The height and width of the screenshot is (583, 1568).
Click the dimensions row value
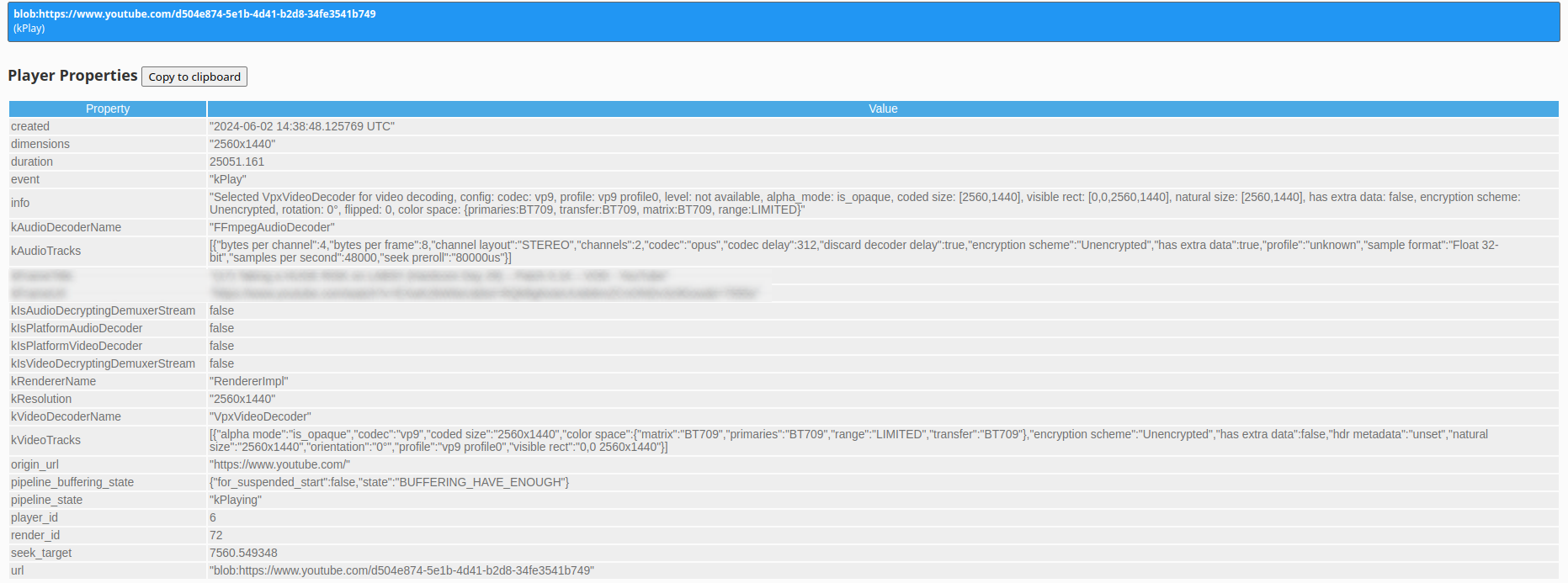coord(242,144)
